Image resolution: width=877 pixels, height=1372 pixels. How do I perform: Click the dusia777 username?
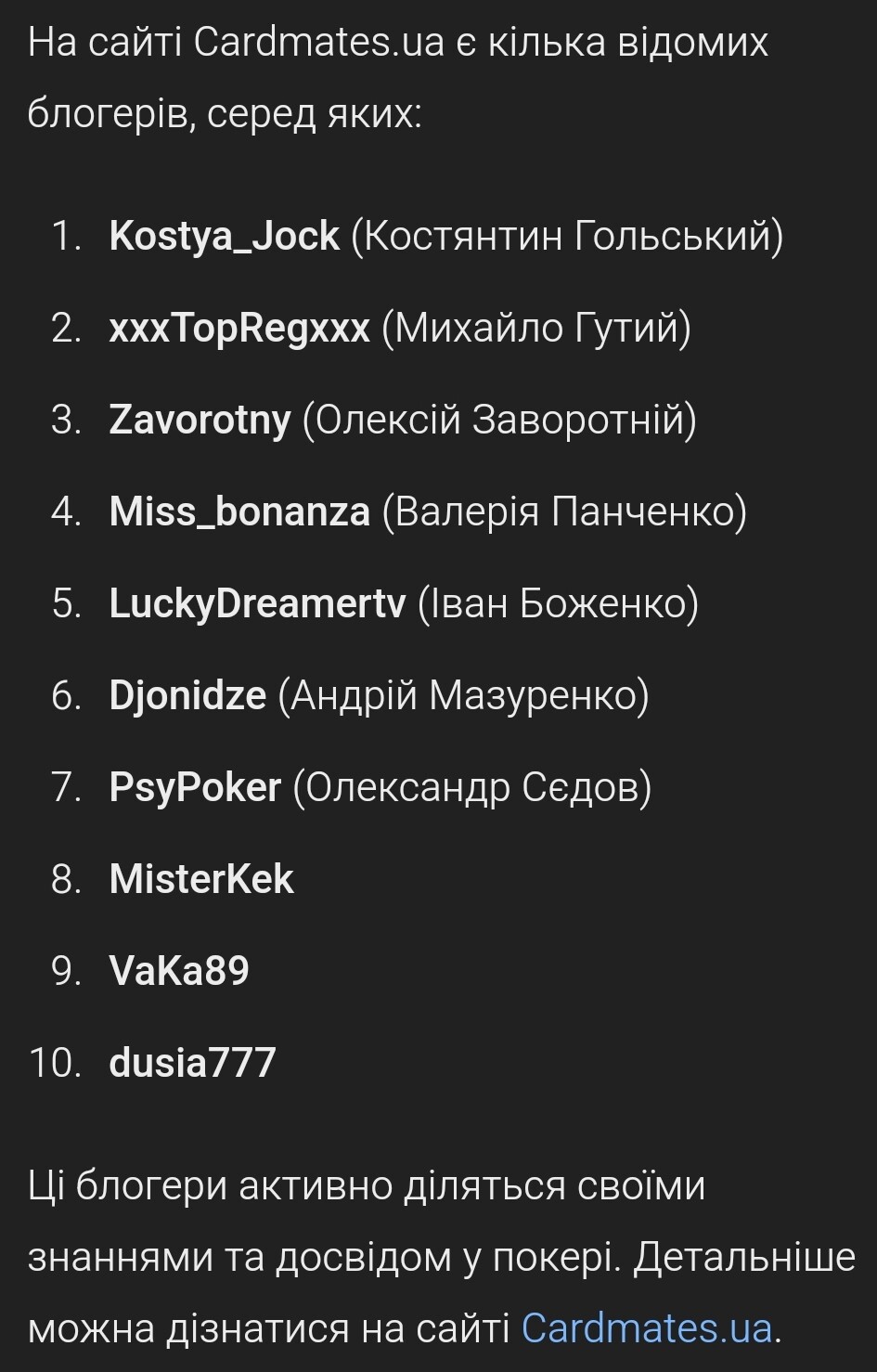pos(192,1063)
